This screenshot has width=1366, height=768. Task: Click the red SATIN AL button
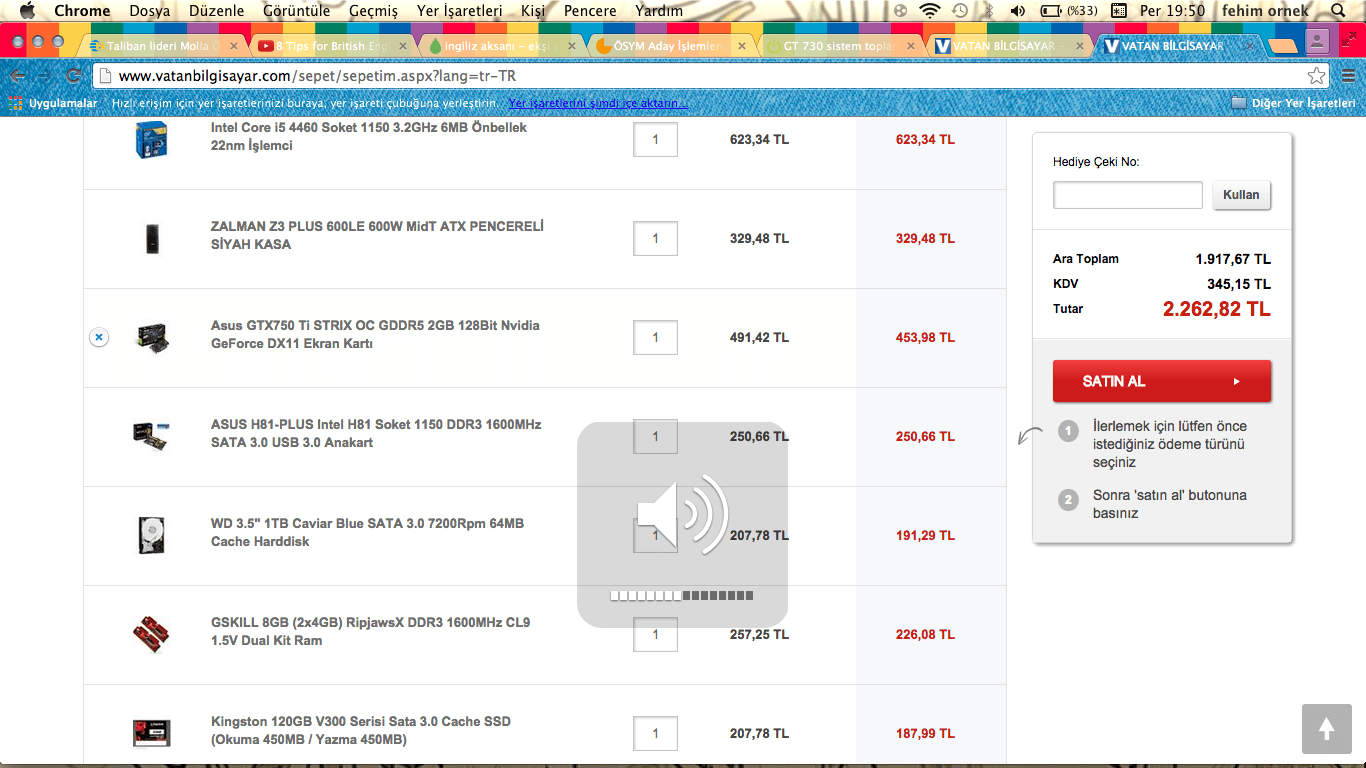1162,381
